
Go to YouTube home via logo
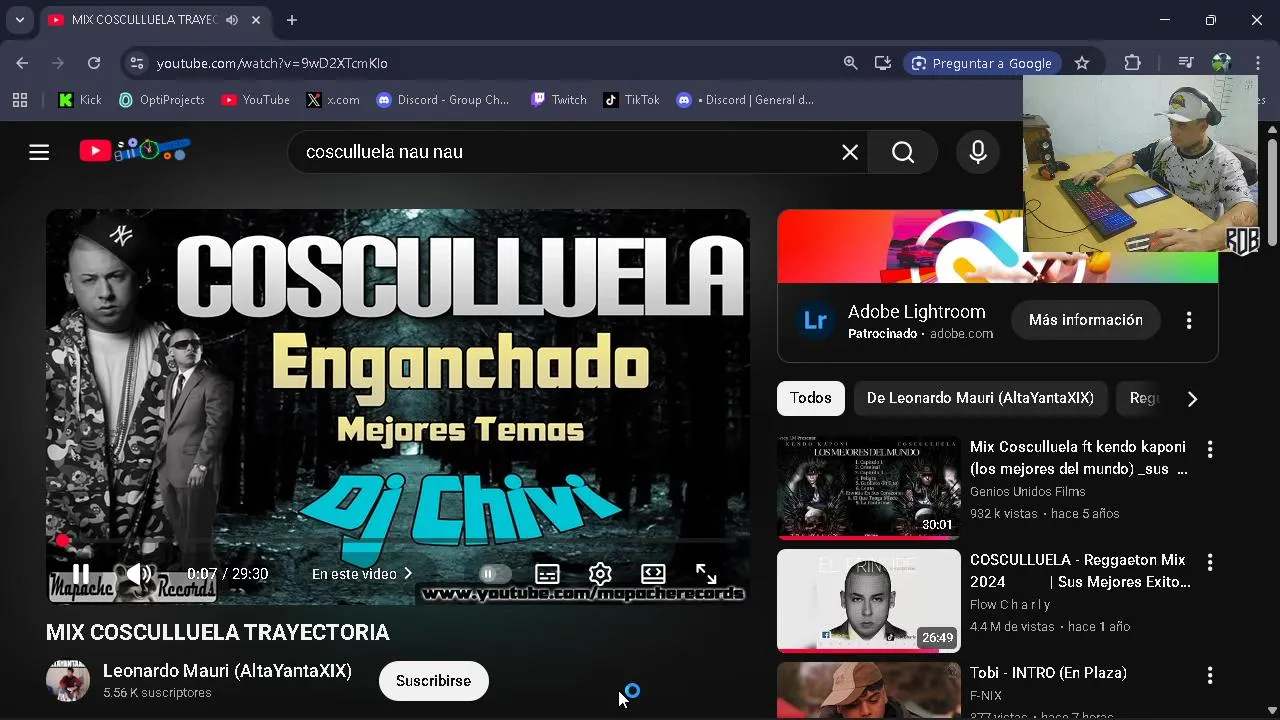(135, 151)
